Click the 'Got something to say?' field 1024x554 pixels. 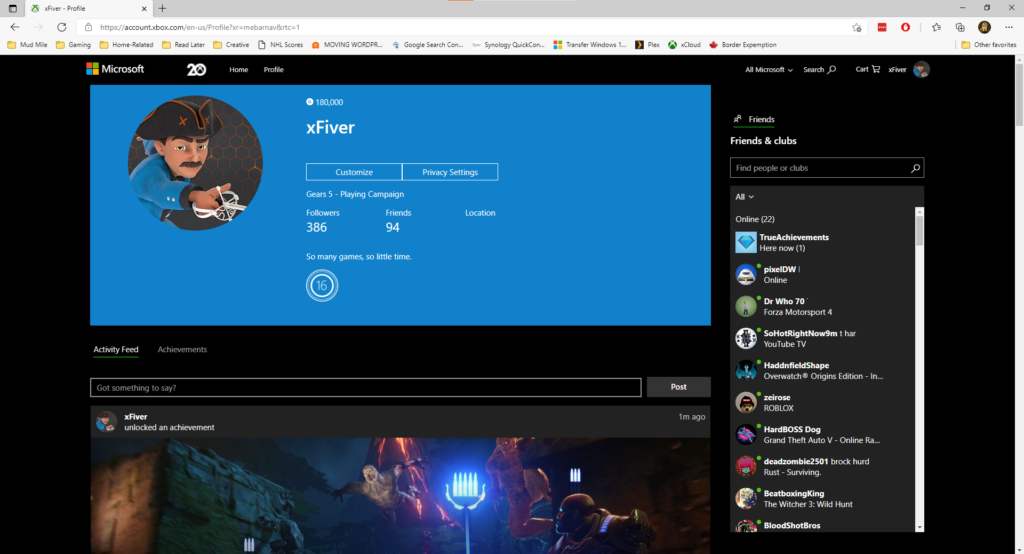pyautogui.click(x=365, y=387)
